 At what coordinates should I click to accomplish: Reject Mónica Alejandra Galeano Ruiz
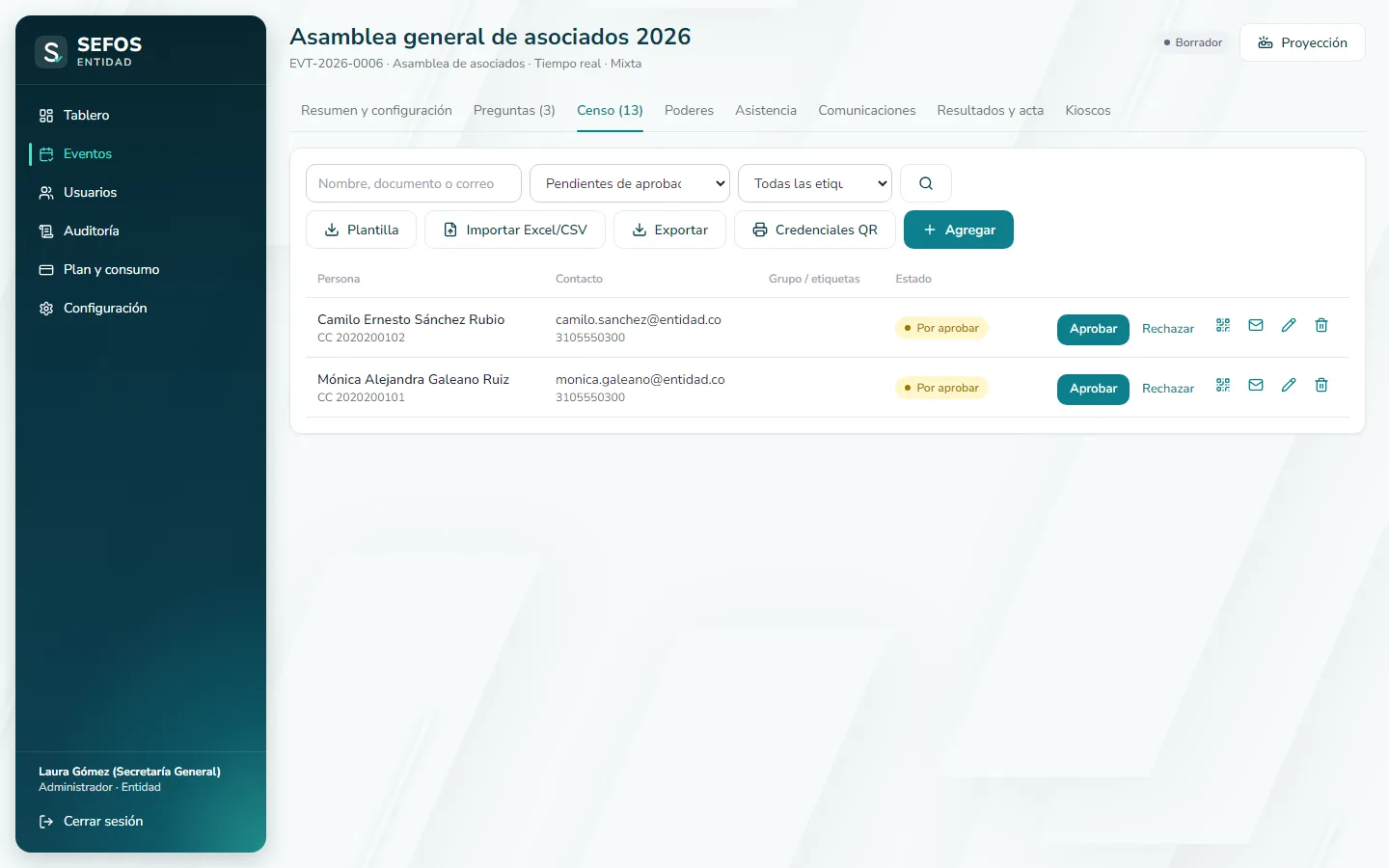[x=1168, y=389]
